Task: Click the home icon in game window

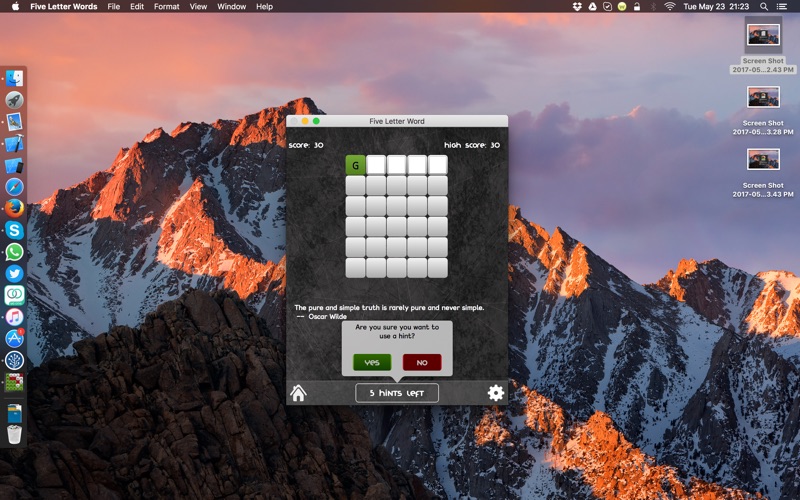Action: 298,393
